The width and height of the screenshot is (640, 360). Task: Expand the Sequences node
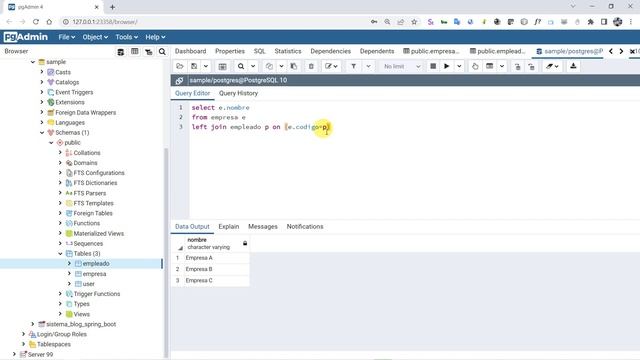coord(60,244)
